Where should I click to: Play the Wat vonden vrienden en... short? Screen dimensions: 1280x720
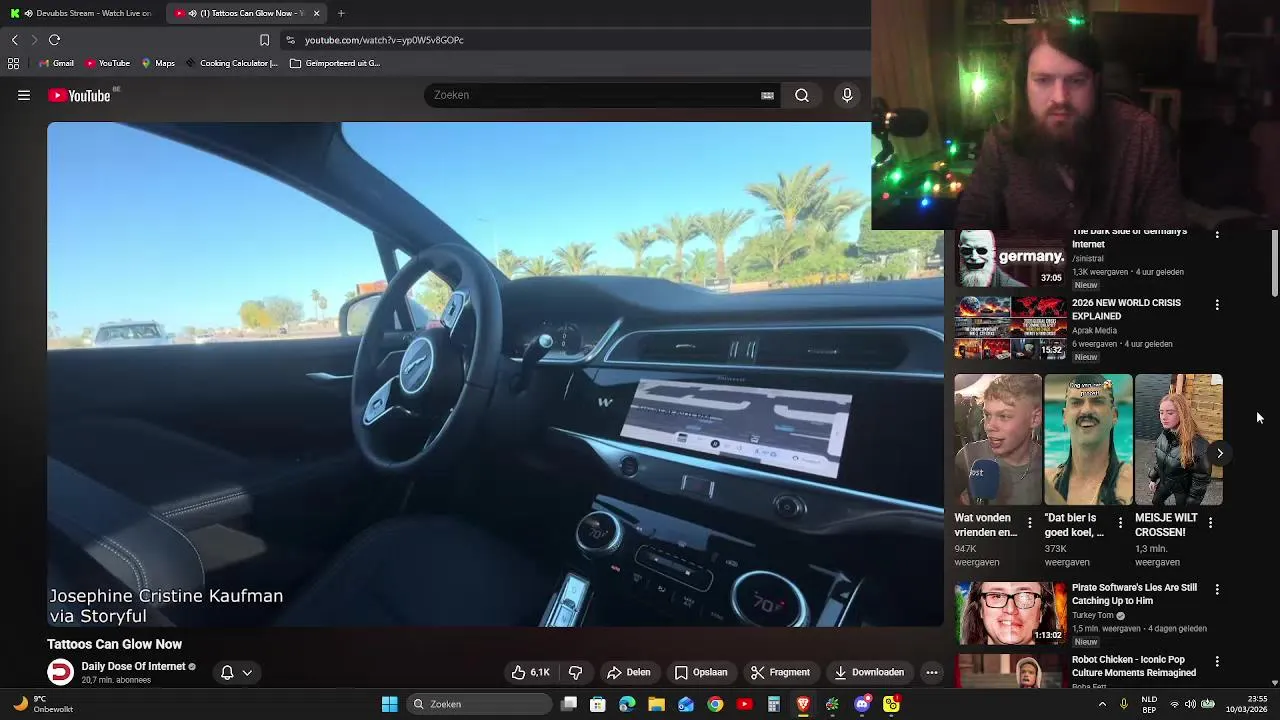997,440
